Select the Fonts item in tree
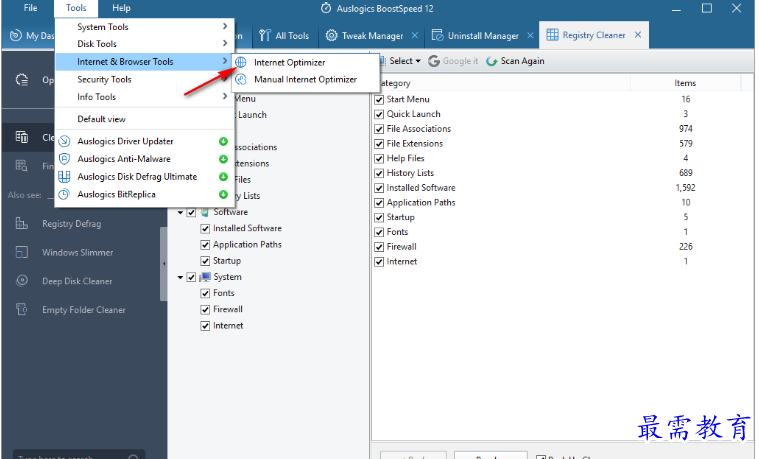759x459 pixels. tap(224, 293)
